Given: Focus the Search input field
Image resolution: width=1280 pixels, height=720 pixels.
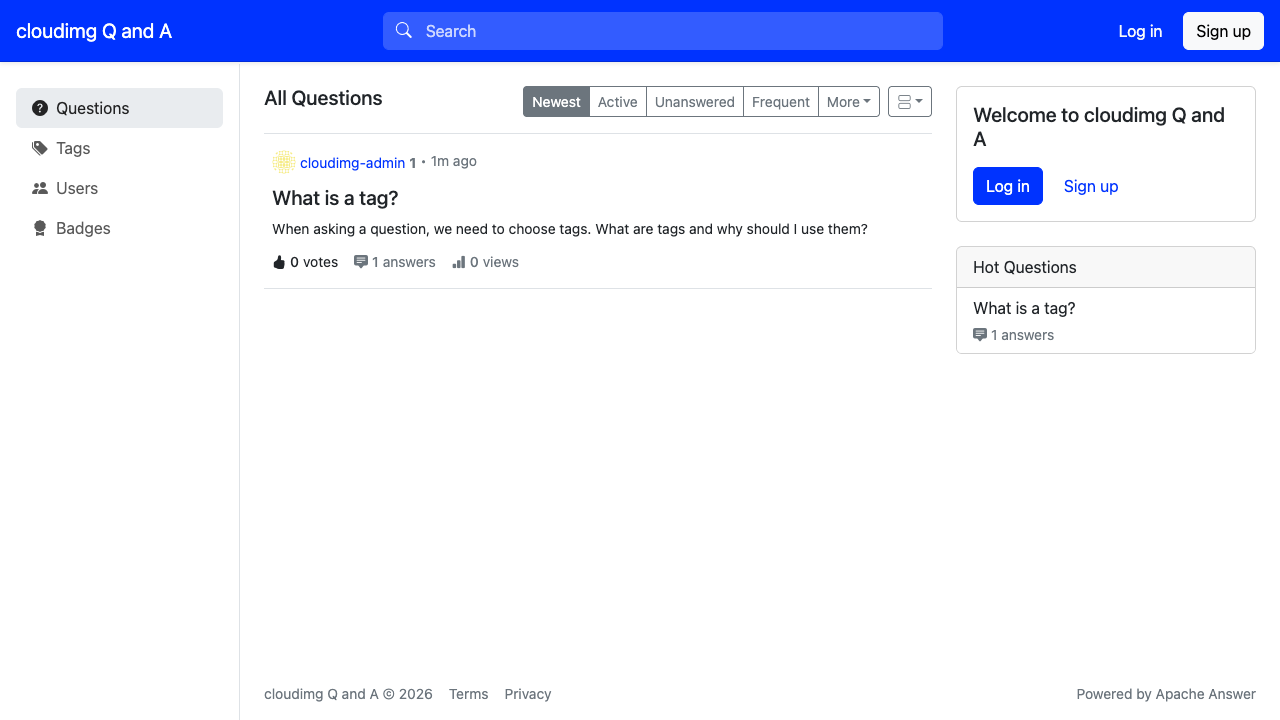Looking at the screenshot, I should coord(663,31).
